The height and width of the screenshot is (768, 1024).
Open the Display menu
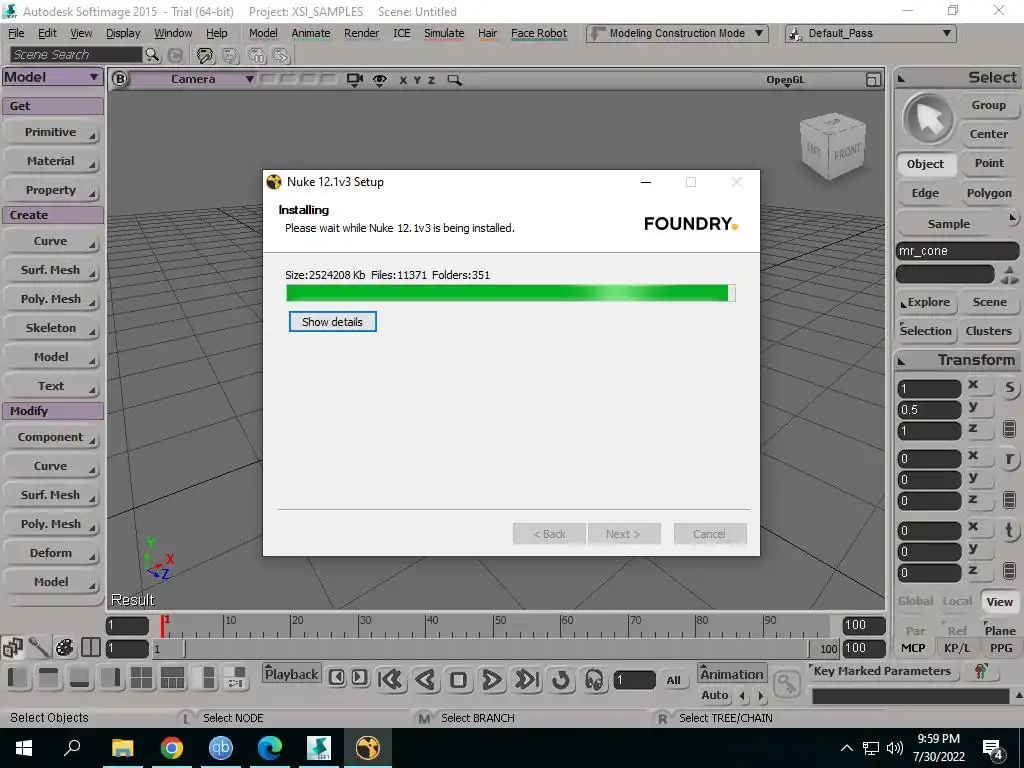[123, 33]
